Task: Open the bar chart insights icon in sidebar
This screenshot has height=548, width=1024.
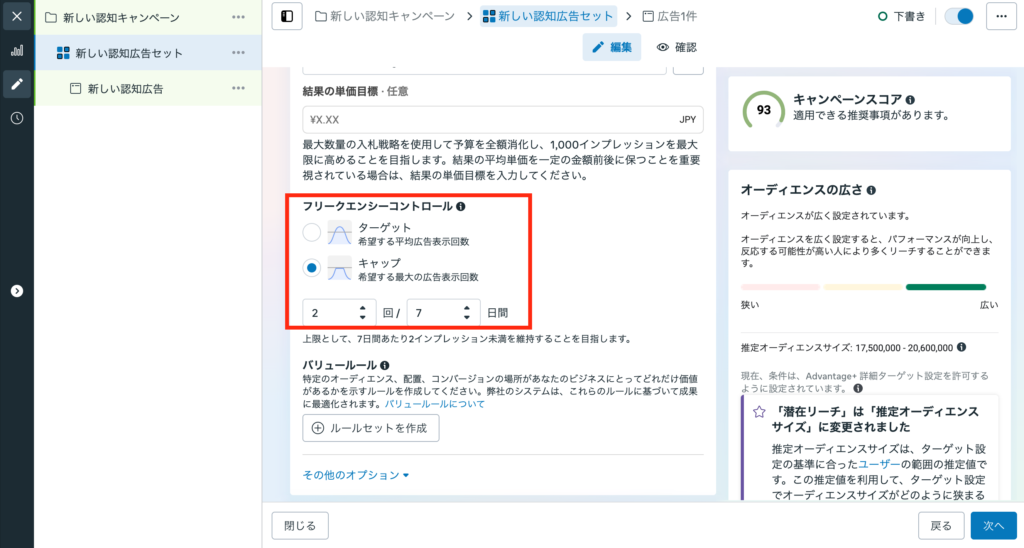Action: coord(17,51)
